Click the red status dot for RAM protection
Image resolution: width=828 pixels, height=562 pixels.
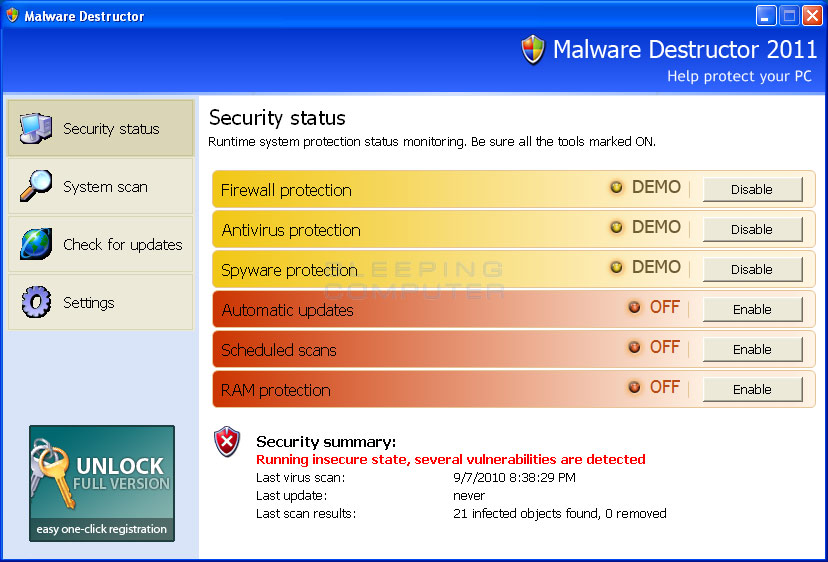[x=634, y=387]
